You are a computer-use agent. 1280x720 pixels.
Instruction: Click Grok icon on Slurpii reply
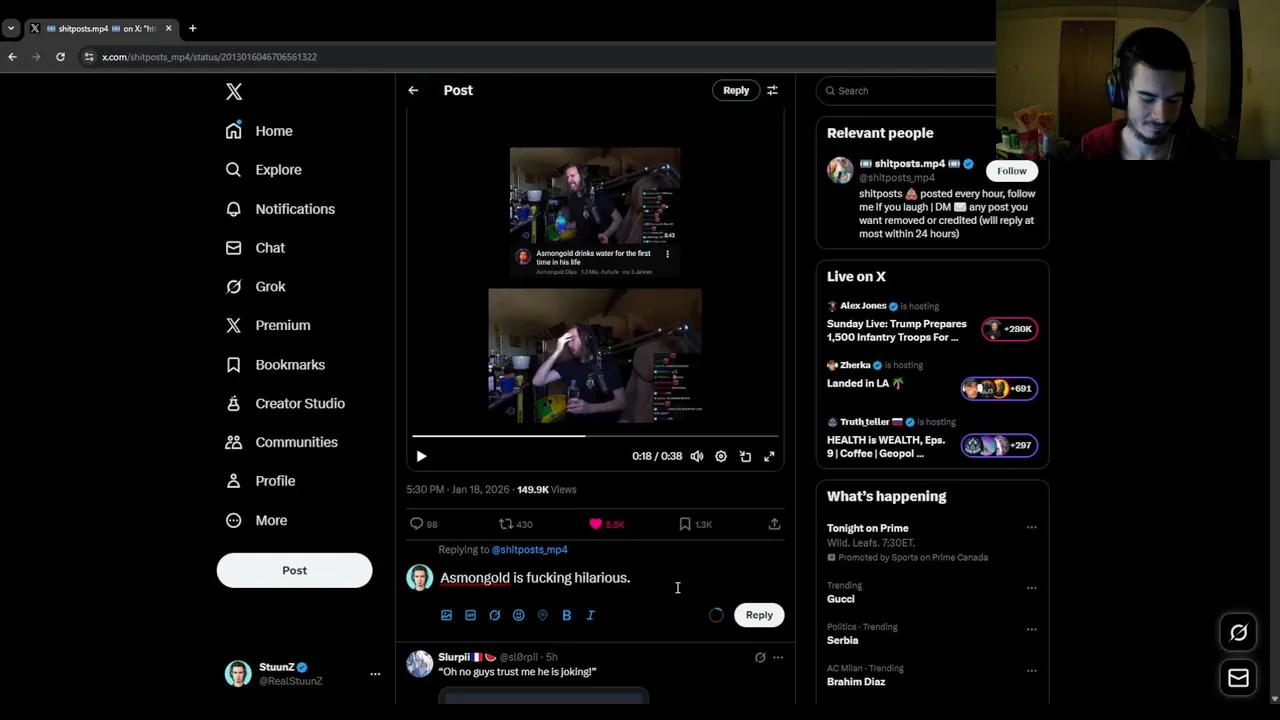(x=760, y=658)
